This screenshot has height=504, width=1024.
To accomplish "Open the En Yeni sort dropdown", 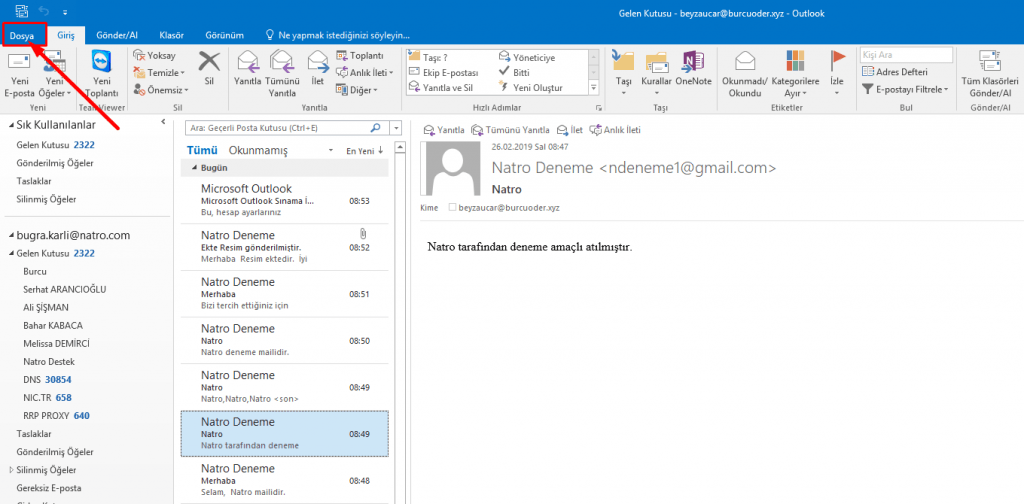I will tap(364, 151).
